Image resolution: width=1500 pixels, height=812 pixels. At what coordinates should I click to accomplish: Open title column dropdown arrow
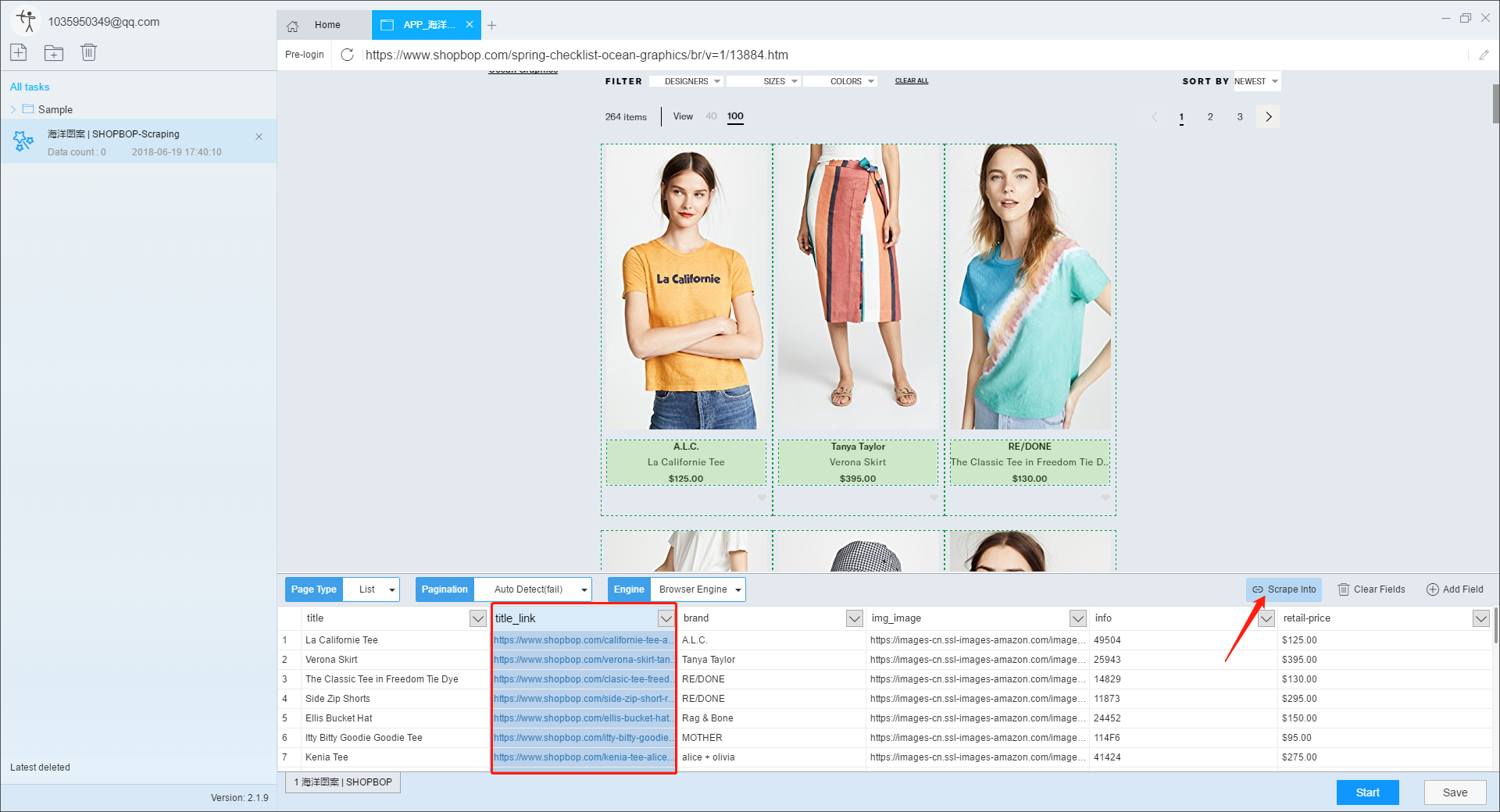(x=478, y=618)
